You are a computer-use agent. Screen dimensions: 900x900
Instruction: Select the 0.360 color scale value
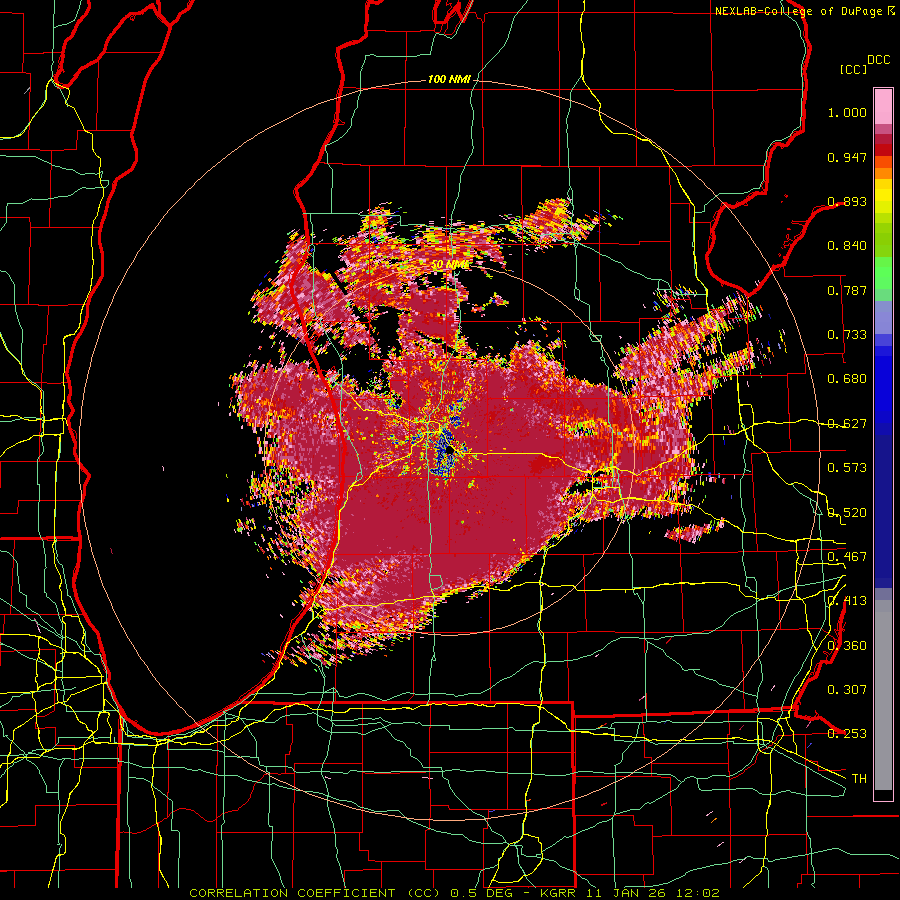coord(847,646)
